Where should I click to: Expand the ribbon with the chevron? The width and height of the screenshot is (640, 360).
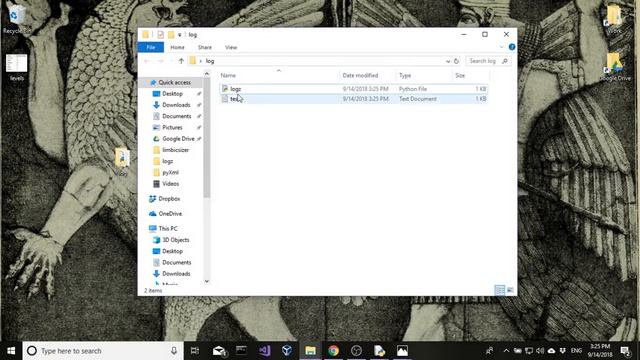(501, 47)
